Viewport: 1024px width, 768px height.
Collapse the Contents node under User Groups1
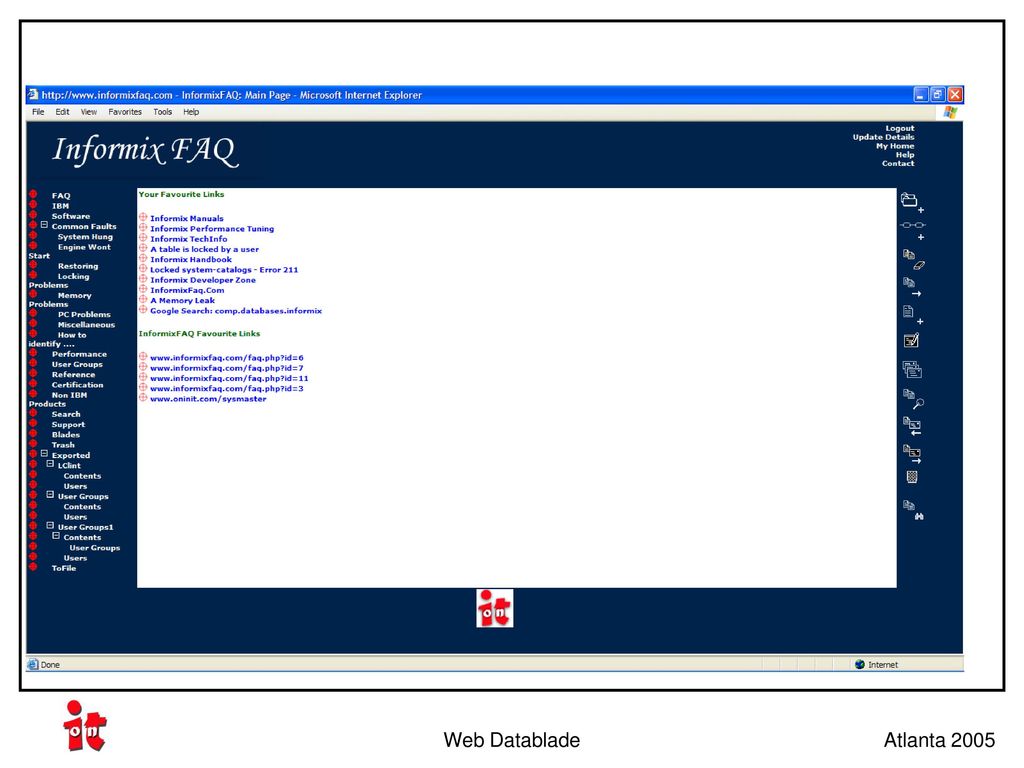(56, 536)
